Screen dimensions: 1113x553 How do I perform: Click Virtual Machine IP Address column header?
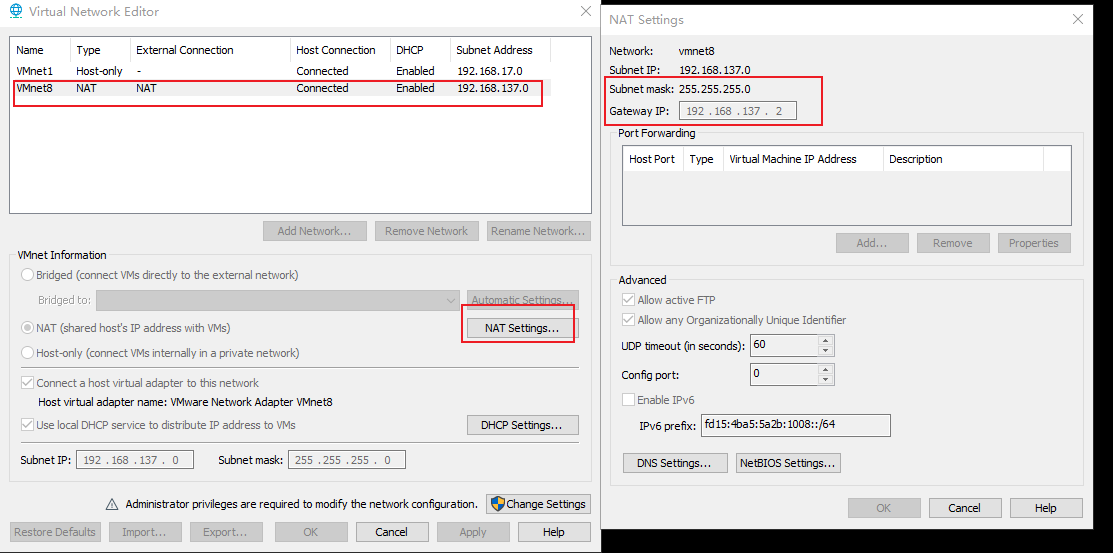(x=803, y=159)
